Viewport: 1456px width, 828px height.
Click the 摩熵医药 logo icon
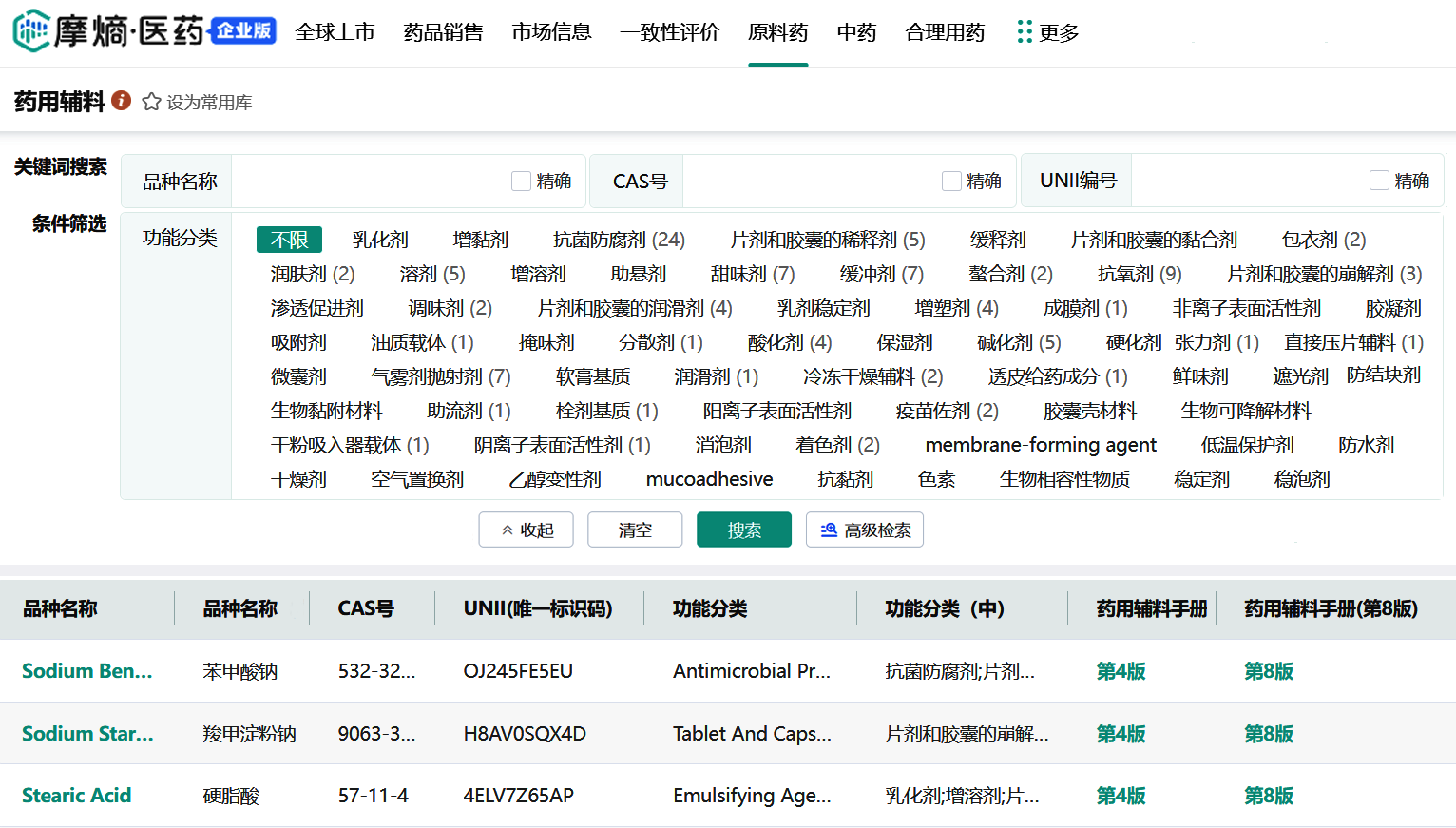31,31
